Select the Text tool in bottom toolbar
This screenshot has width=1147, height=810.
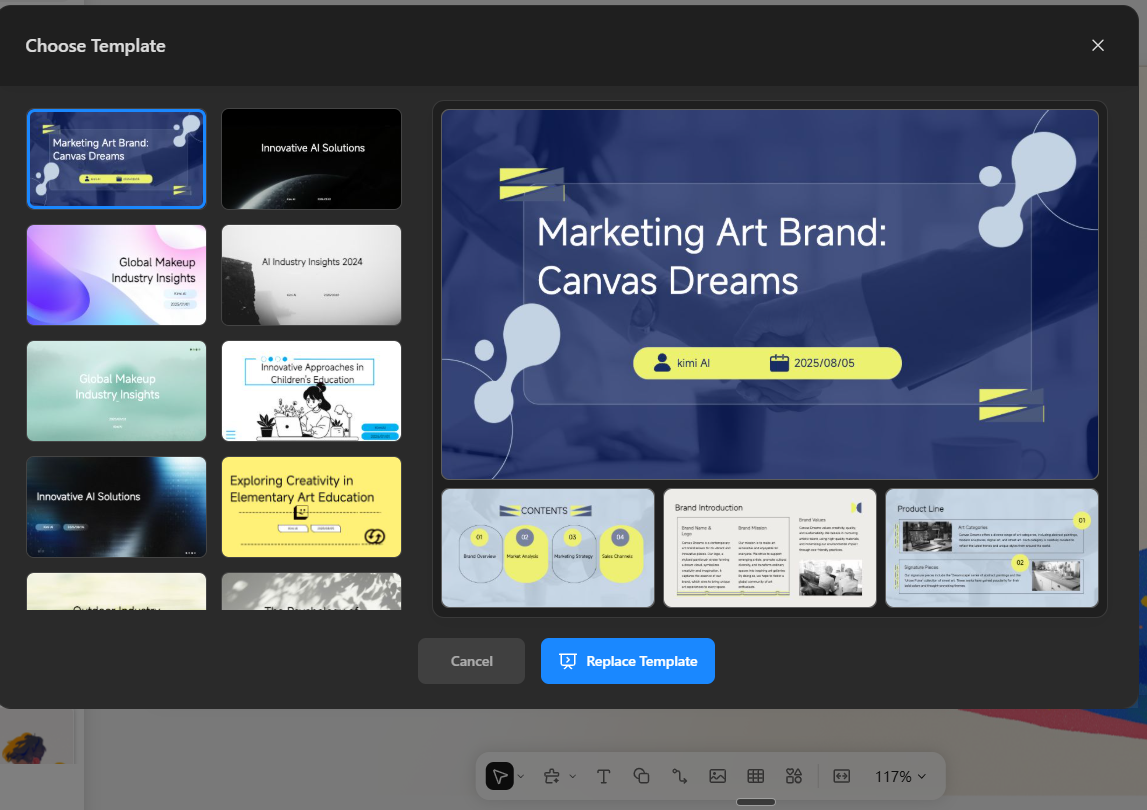(x=603, y=776)
